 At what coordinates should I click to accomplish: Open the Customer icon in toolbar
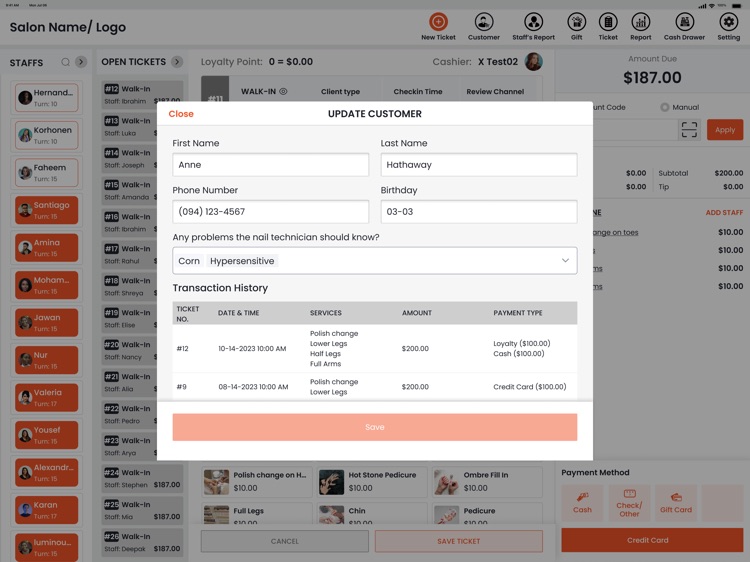484,27
